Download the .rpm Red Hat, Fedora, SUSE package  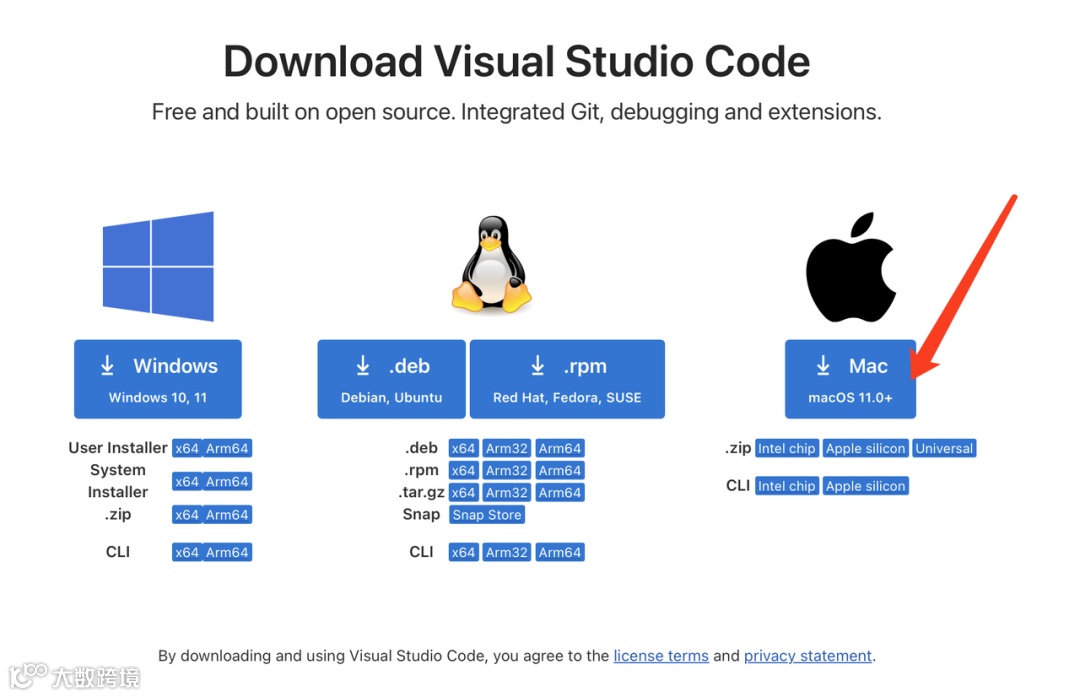(x=567, y=379)
